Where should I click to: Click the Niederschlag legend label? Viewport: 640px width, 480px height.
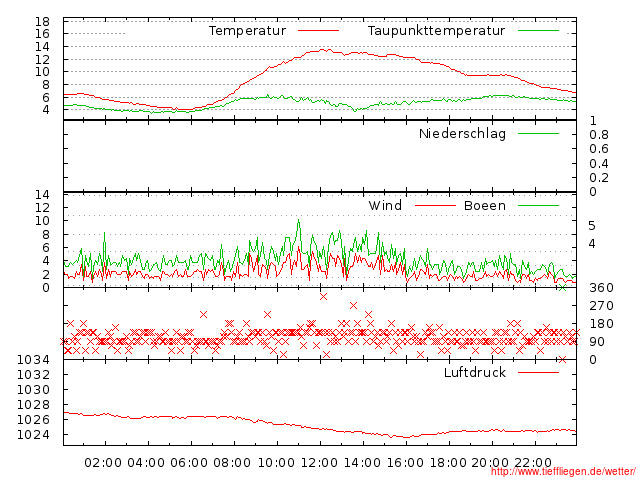[462, 134]
